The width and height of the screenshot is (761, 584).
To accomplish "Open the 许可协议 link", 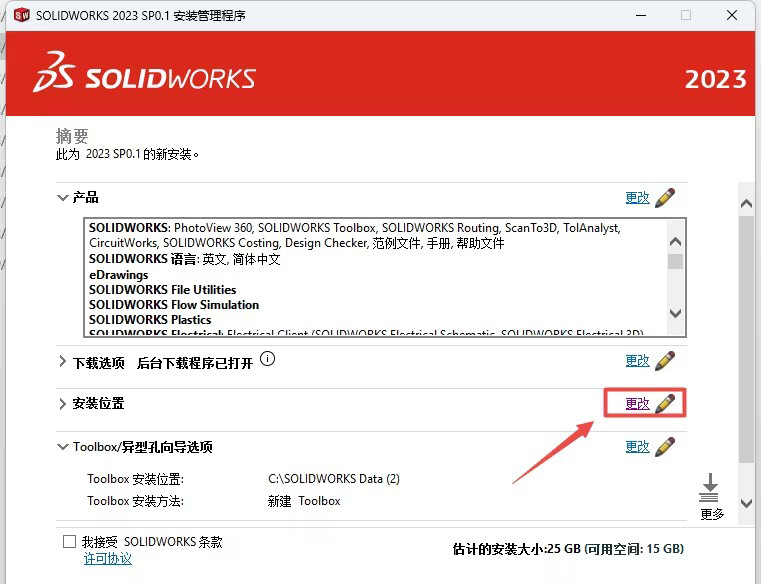I will coord(108,559).
